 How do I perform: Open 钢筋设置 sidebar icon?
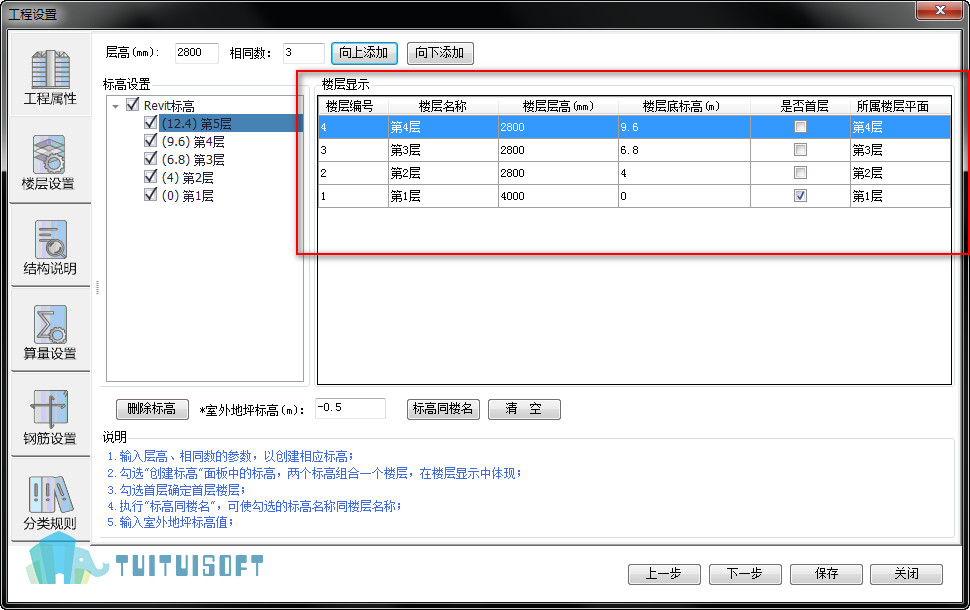[50, 416]
